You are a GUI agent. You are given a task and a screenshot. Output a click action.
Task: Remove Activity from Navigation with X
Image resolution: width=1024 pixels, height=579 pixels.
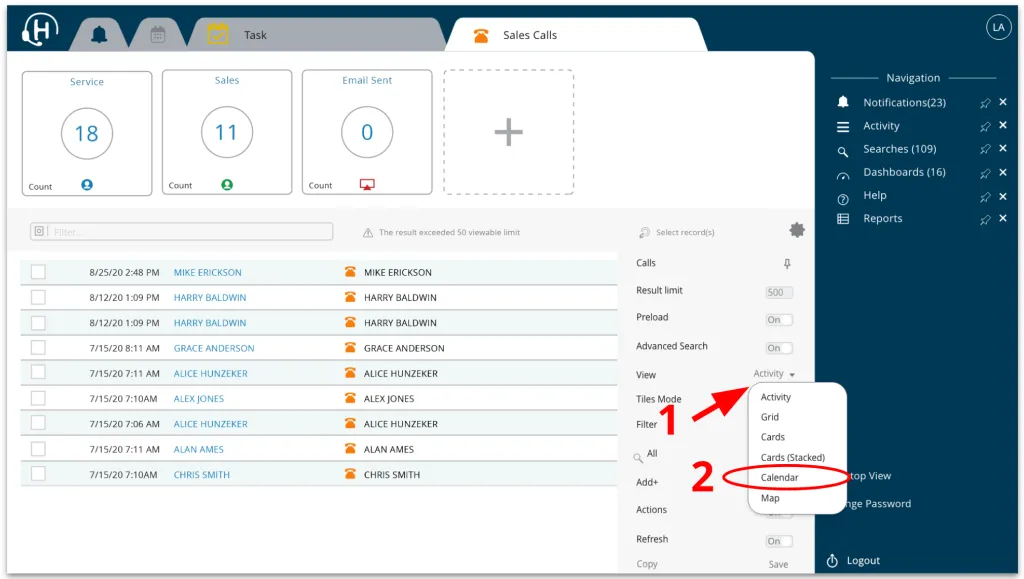coord(1003,125)
